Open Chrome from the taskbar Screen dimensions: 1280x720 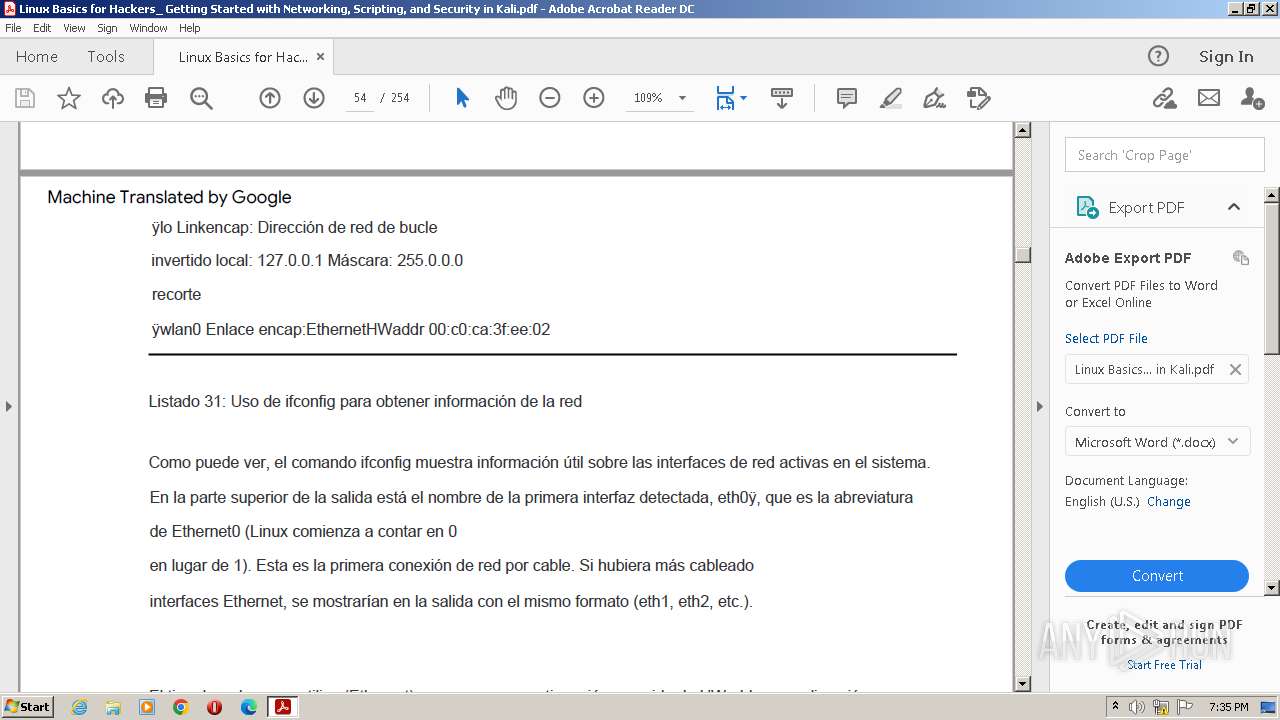point(180,707)
